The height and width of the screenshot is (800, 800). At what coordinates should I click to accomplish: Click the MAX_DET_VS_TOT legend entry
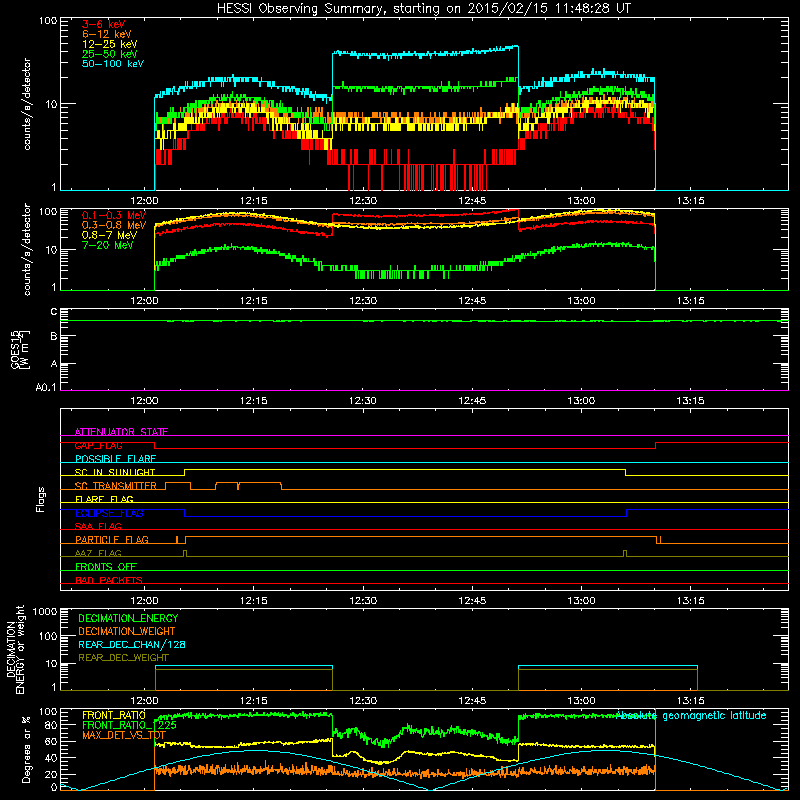(x=123, y=735)
